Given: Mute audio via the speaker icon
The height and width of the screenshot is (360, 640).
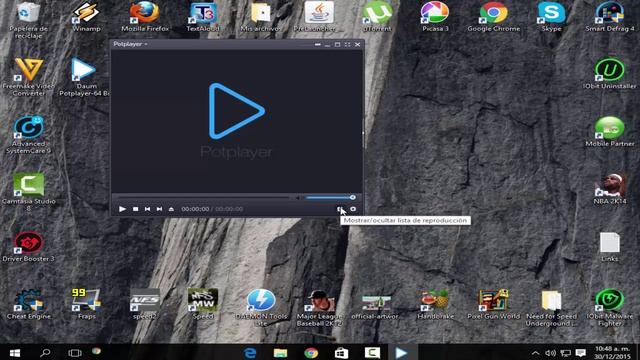Looking at the screenshot, I should (x=298, y=198).
